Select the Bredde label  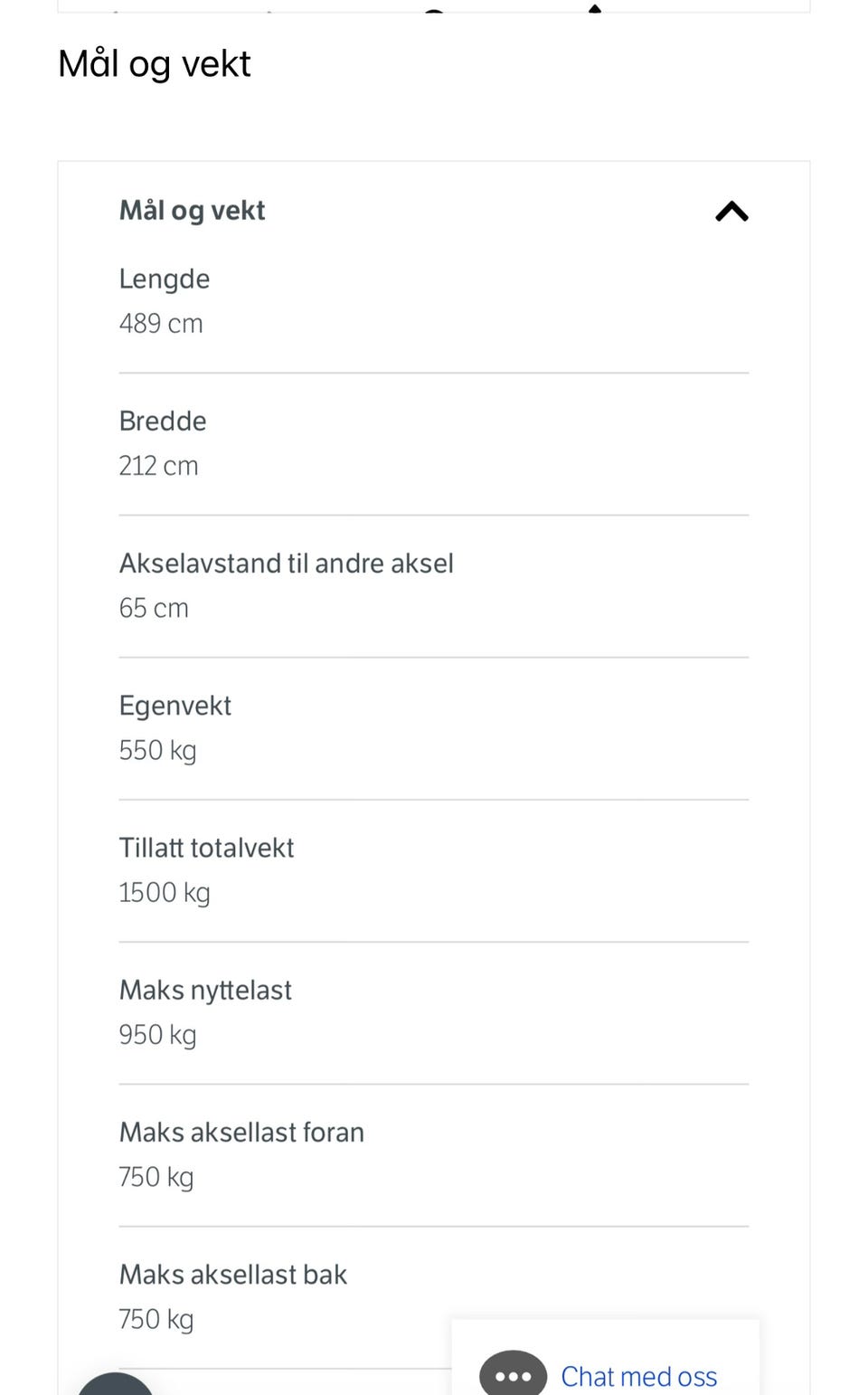(163, 421)
